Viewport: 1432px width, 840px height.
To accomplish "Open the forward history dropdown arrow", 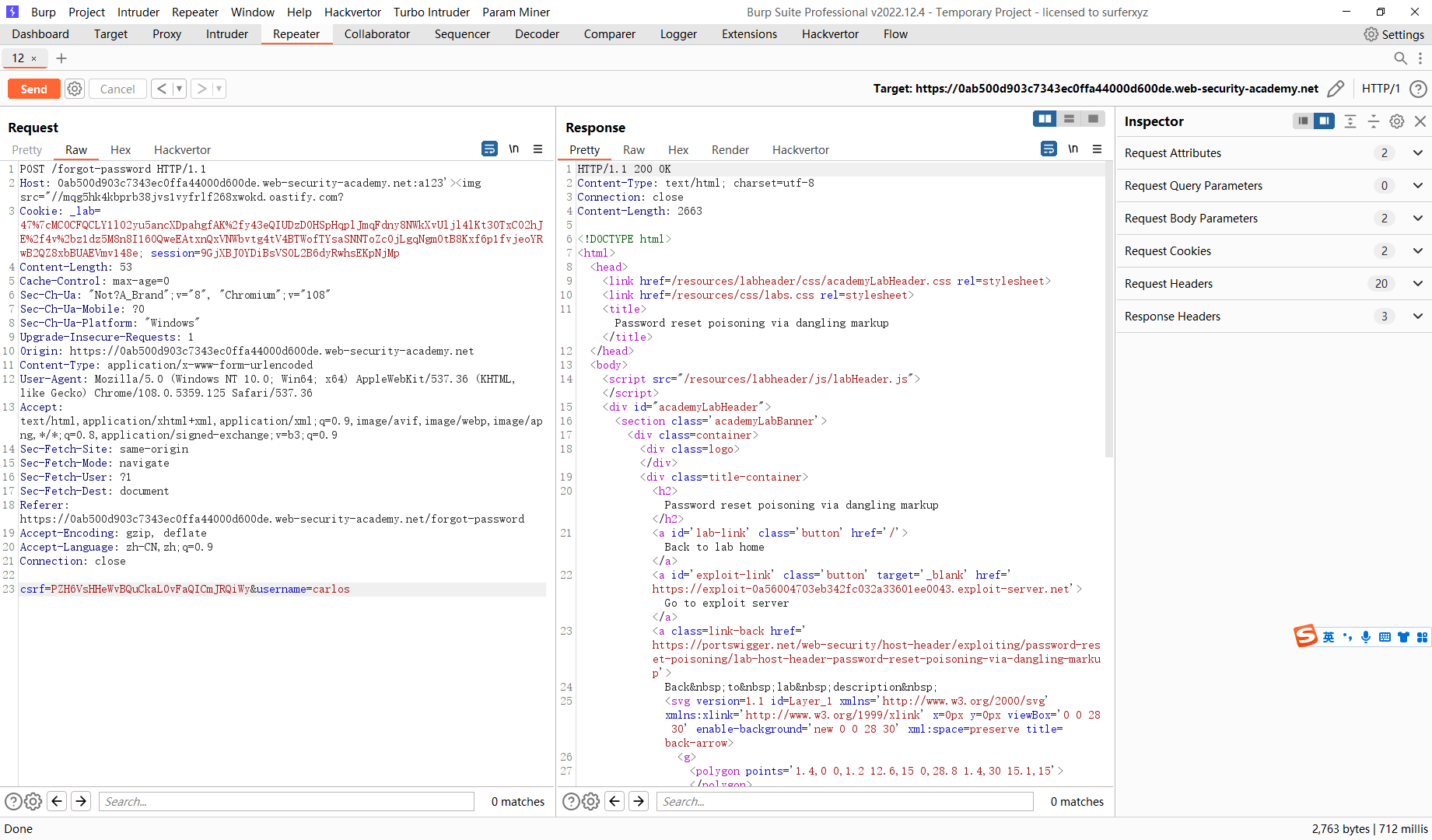I will pos(219,89).
